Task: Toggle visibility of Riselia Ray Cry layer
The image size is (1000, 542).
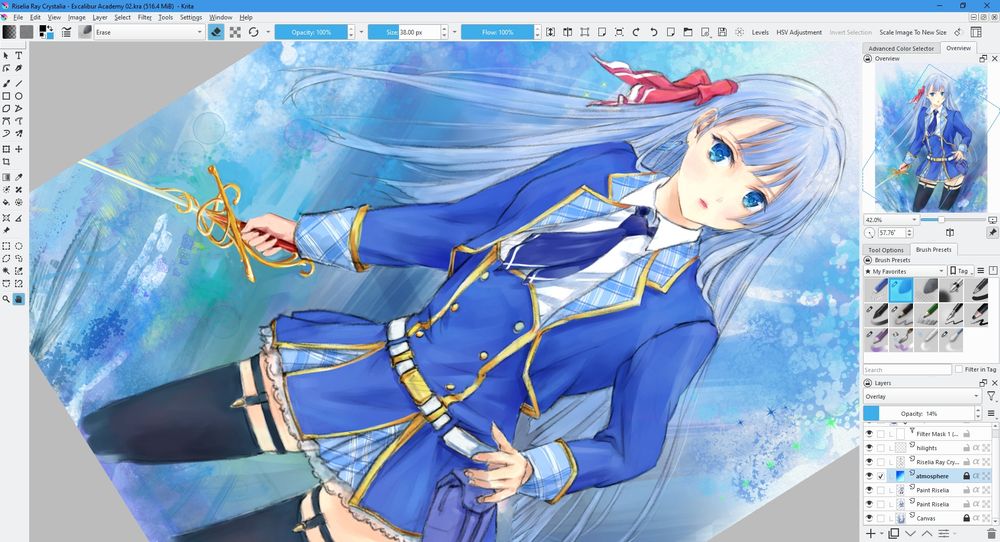Action: pyautogui.click(x=869, y=462)
